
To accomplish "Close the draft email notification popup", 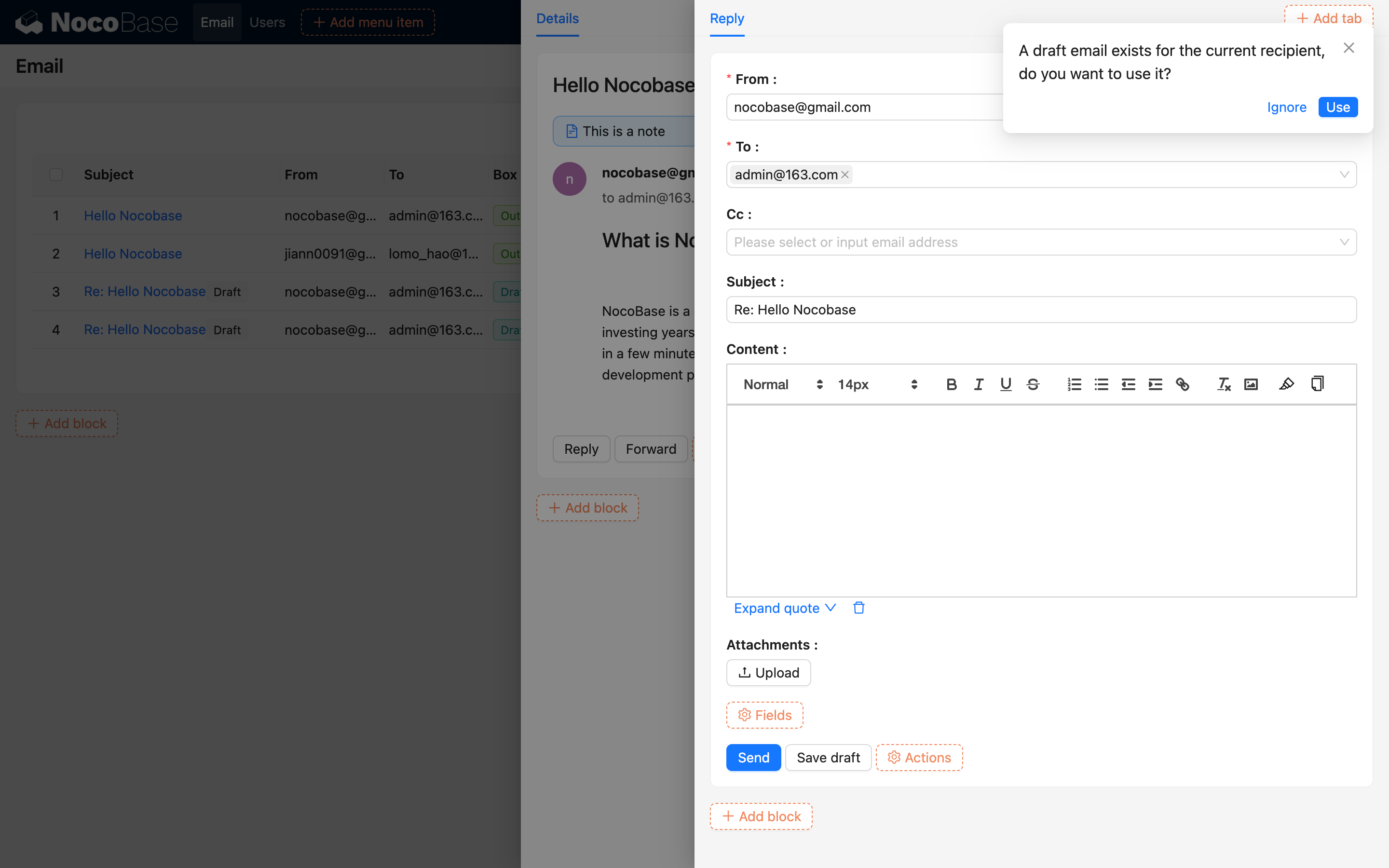I will pos(1349,48).
